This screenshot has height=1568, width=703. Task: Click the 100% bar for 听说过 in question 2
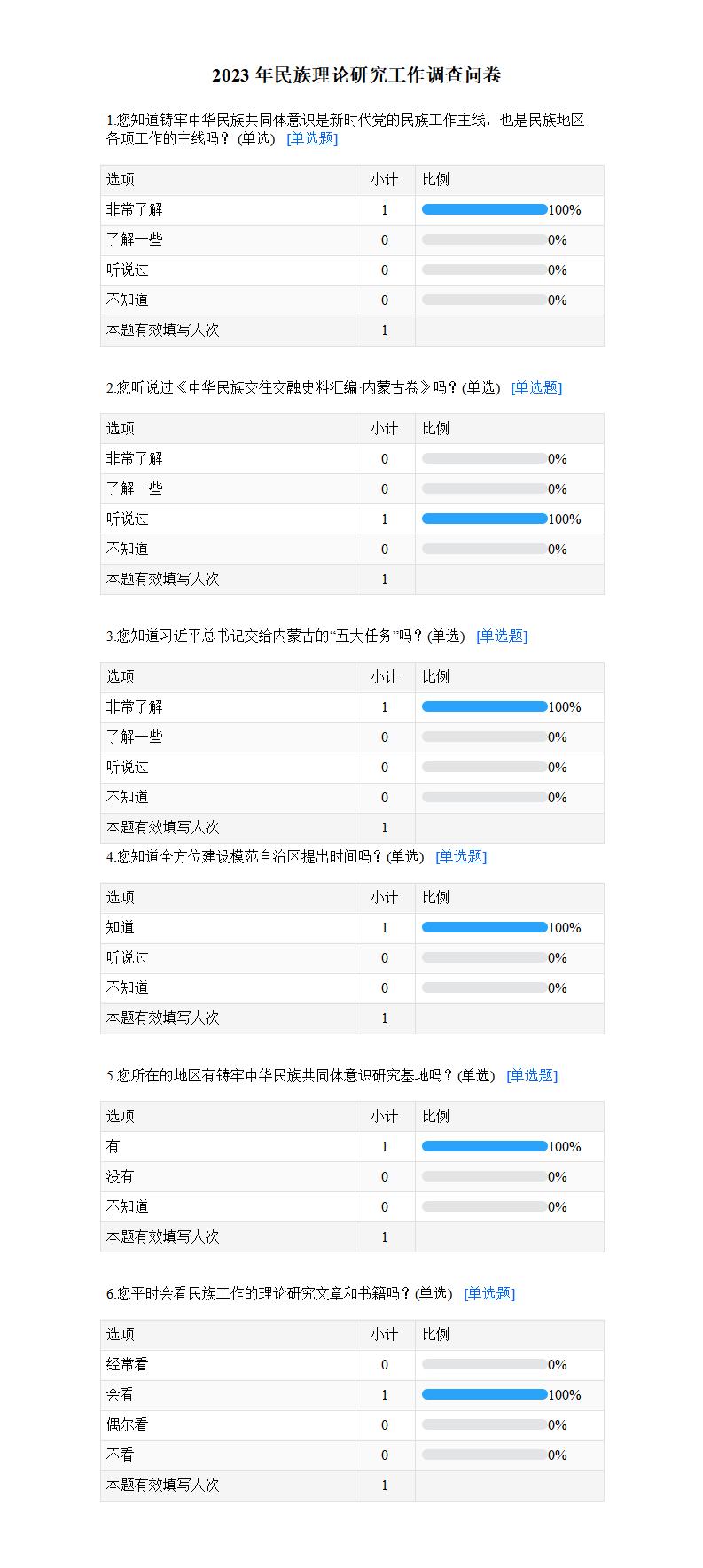pos(485,519)
